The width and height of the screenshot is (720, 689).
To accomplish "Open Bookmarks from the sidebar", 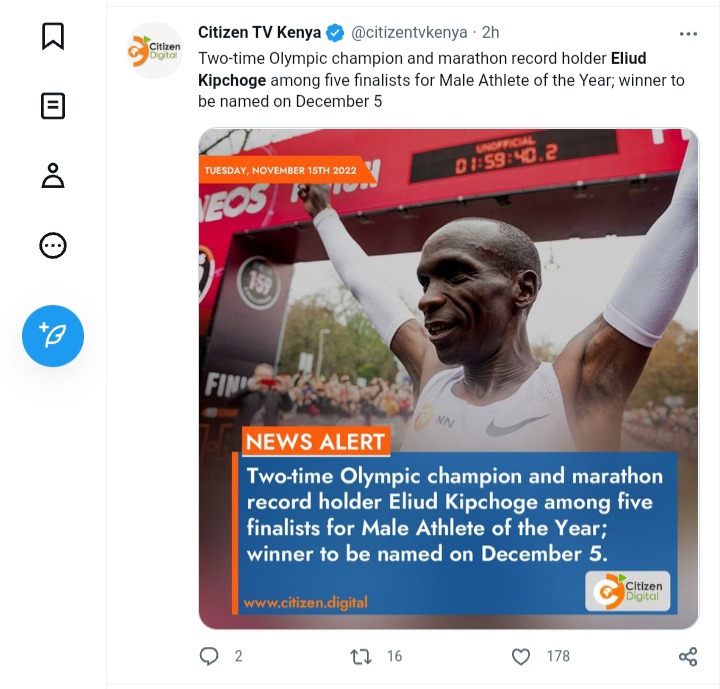I will 53,36.
